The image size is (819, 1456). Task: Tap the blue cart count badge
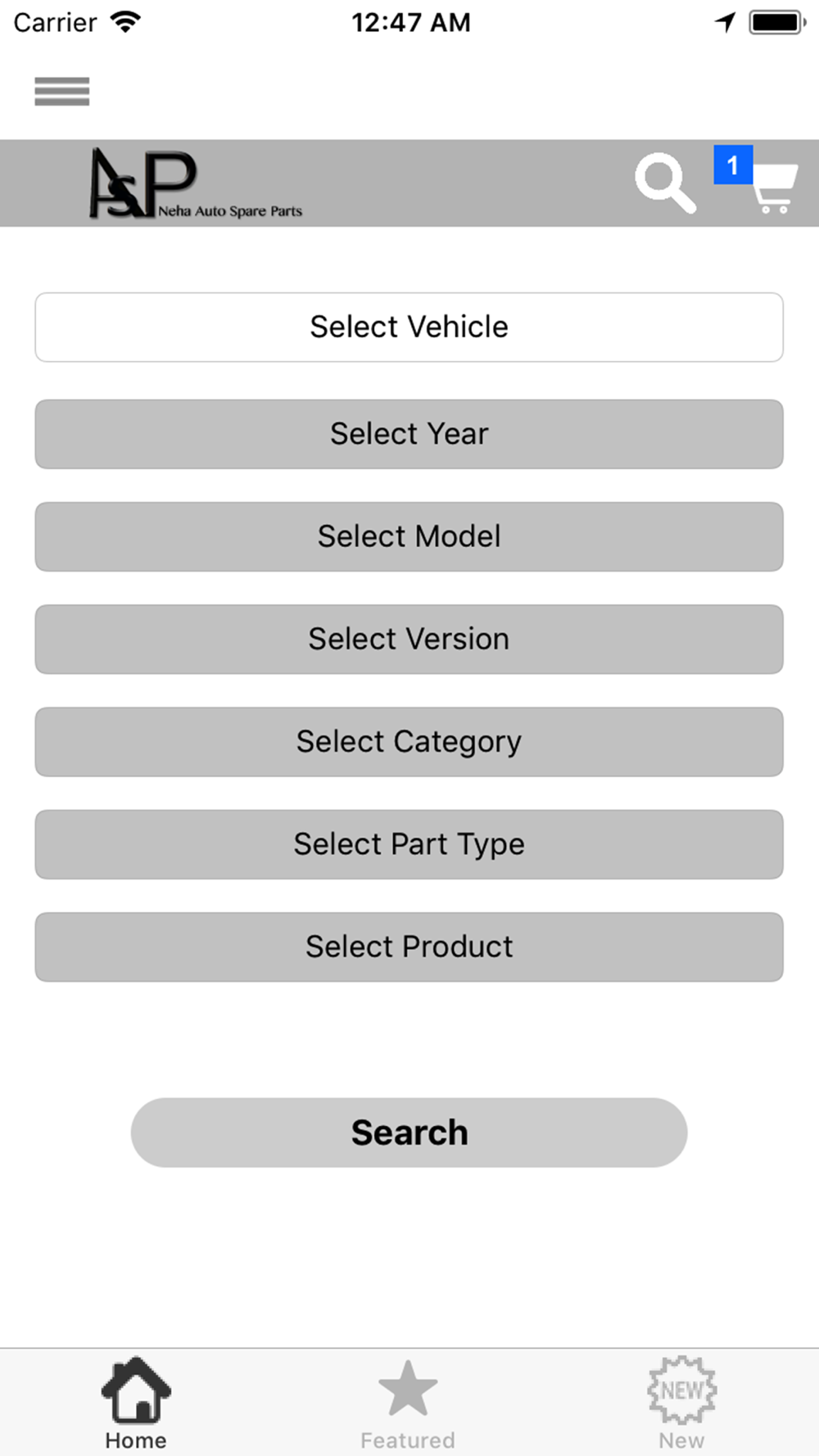(x=732, y=165)
